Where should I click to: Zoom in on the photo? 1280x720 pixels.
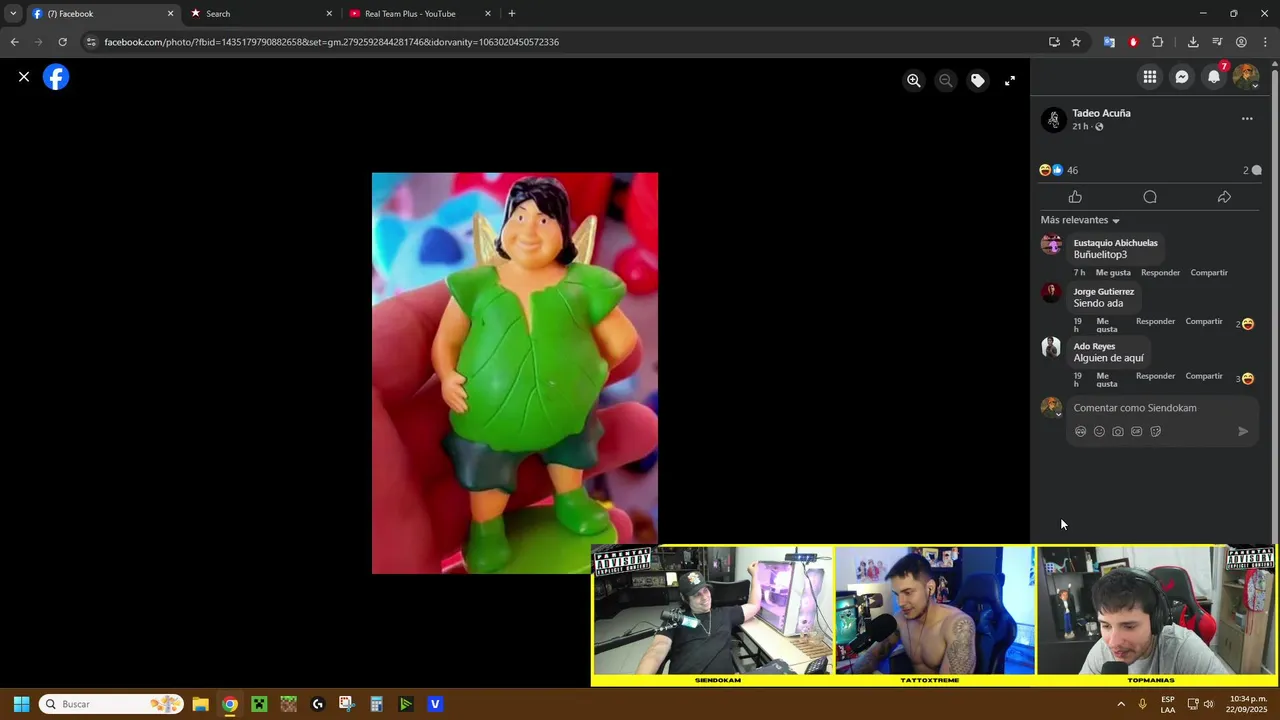(913, 81)
